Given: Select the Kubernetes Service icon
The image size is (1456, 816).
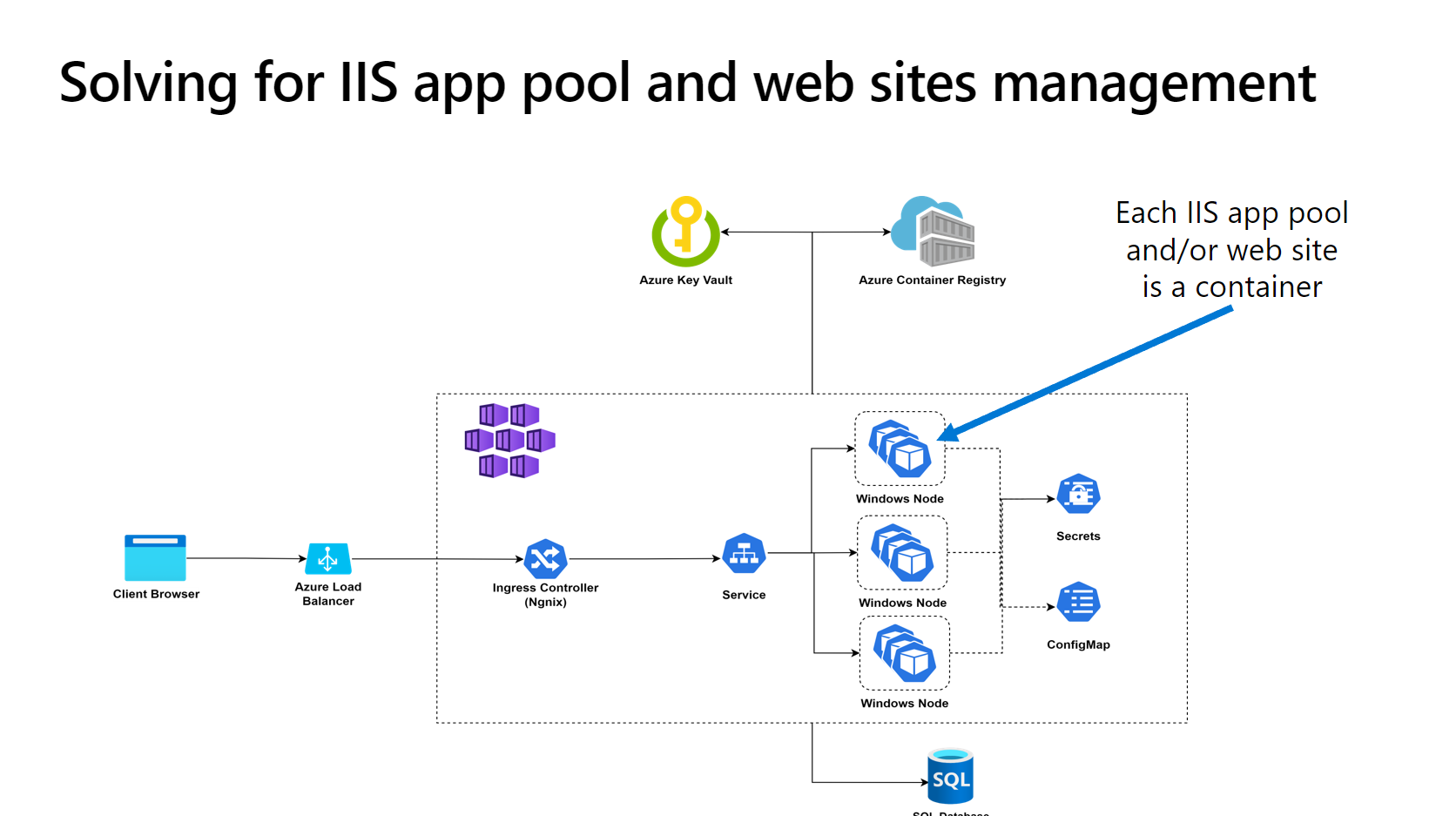Looking at the screenshot, I should pyautogui.click(x=744, y=554).
